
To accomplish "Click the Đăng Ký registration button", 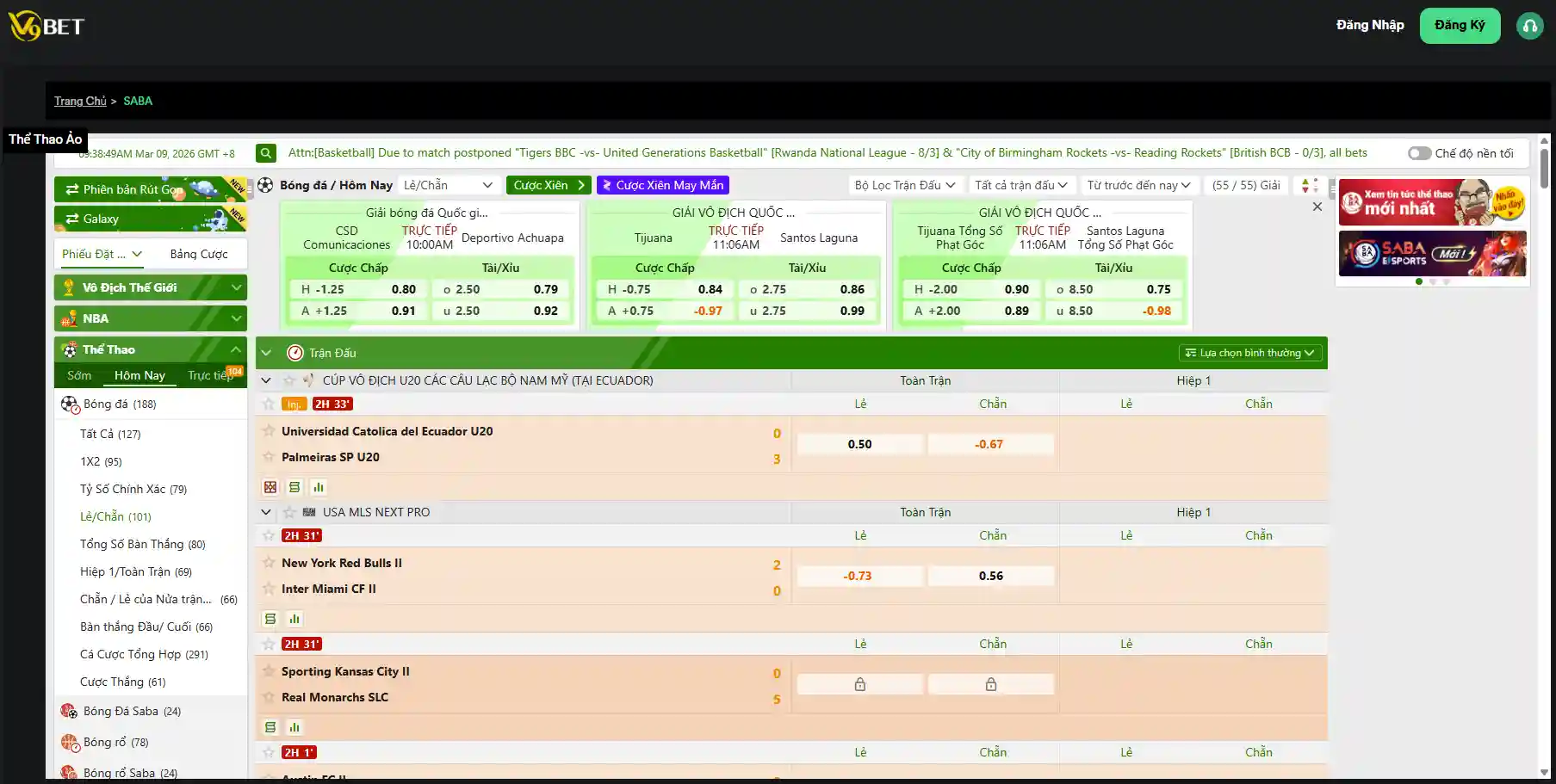I will (1460, 25).
